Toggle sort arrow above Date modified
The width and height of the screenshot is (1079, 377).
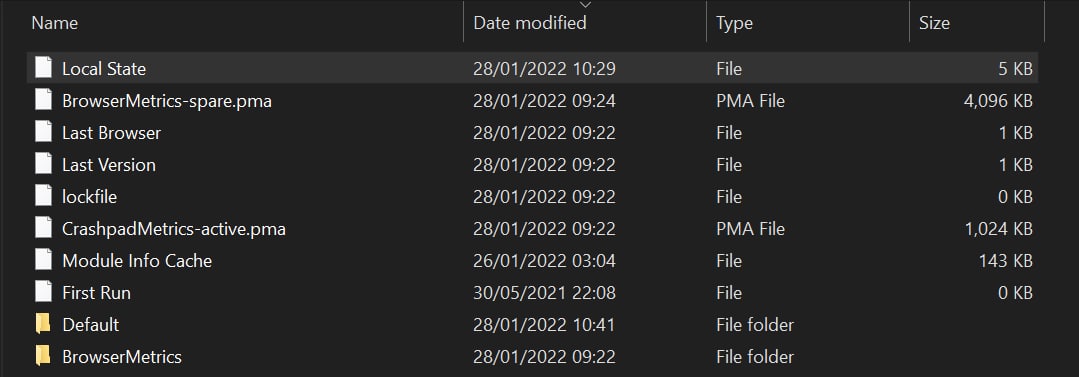point(586,5)
